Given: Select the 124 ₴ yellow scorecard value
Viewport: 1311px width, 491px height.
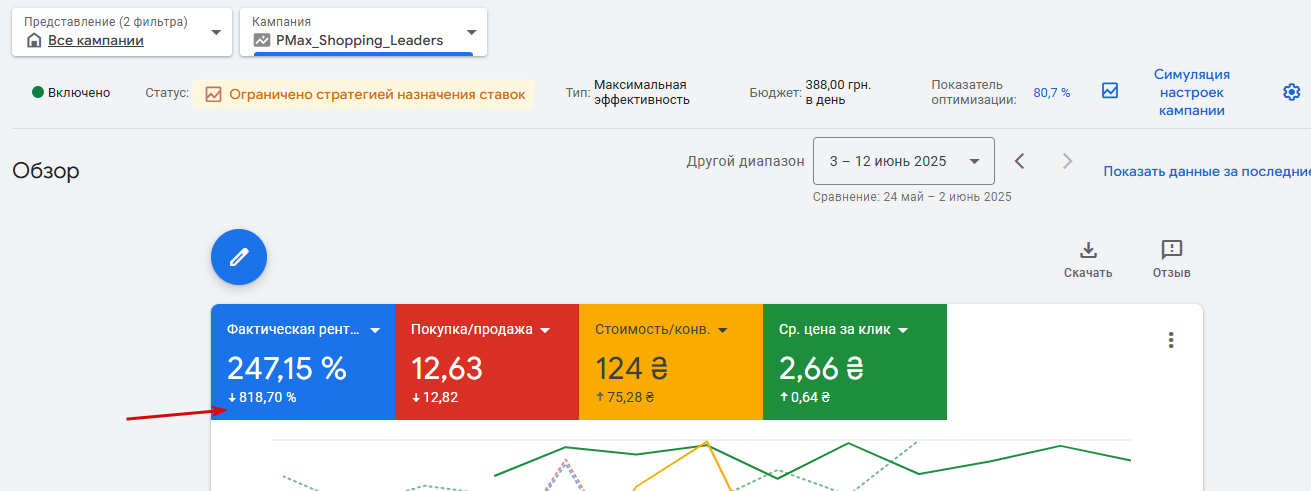Looking at the screenshot, I should [x=631, y=369].
